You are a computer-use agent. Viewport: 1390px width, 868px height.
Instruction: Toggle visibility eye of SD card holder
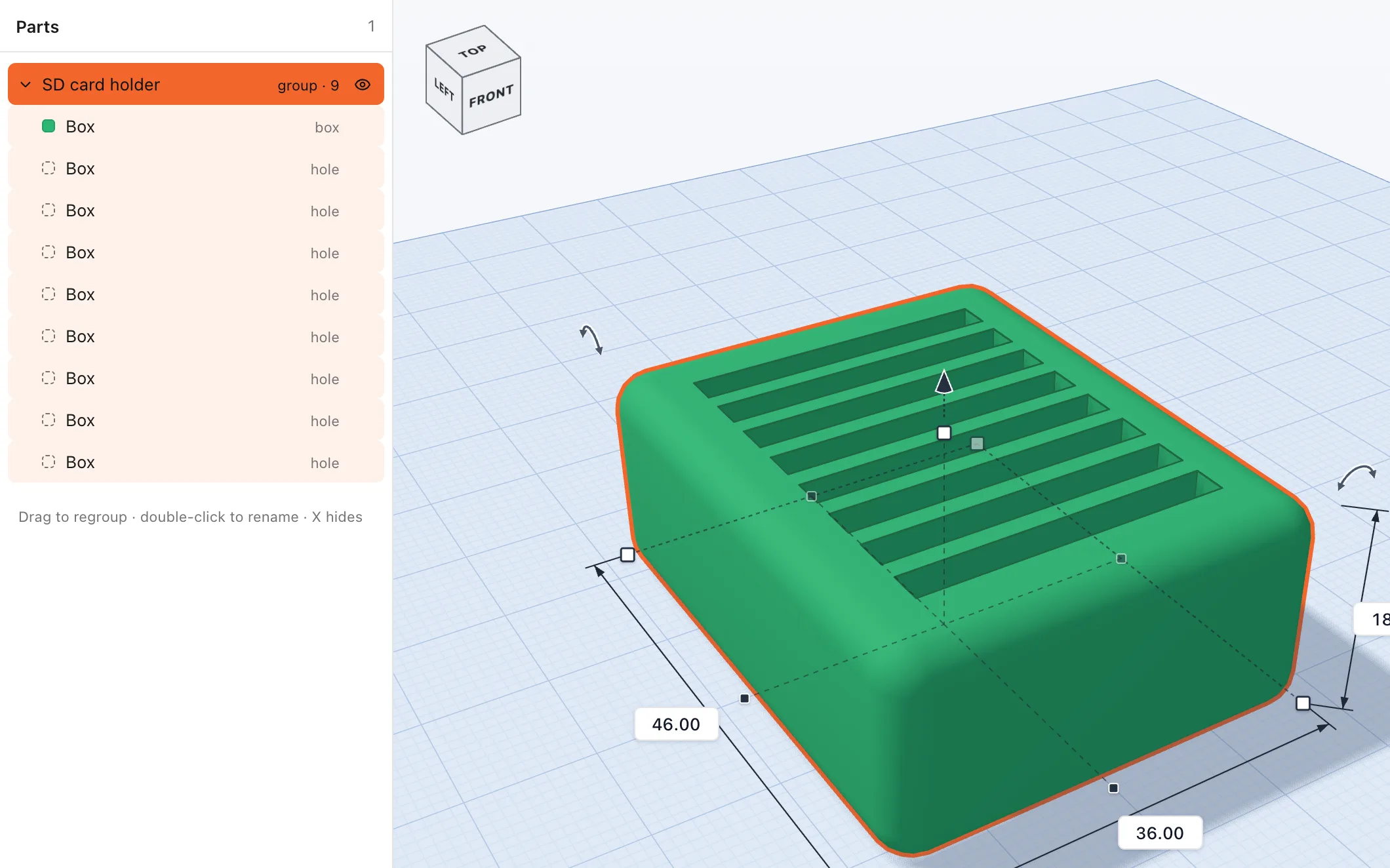[x=363, y=85]
